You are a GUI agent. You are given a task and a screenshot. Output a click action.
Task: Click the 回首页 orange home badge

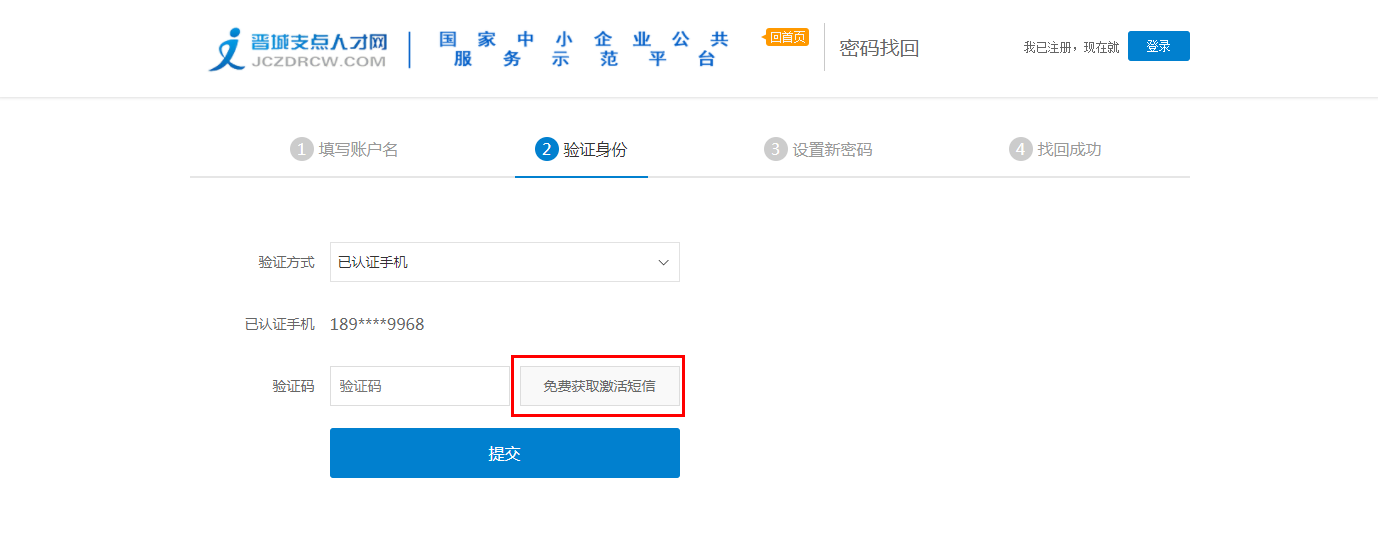coord(787,38)
